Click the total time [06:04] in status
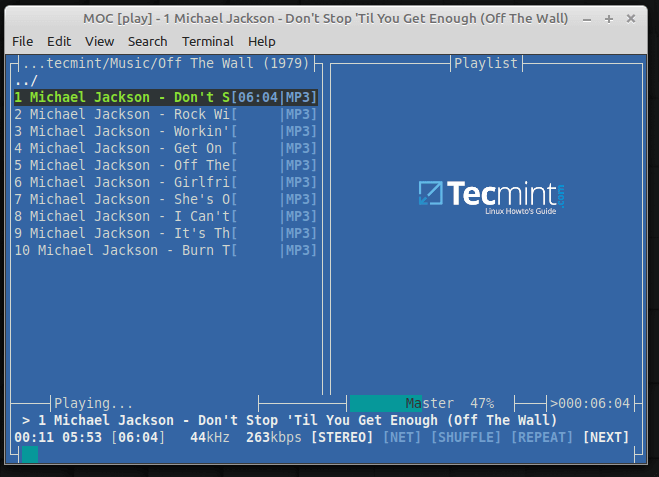The height and width of the screenshot is (477, 659). (x=138, y=437)
